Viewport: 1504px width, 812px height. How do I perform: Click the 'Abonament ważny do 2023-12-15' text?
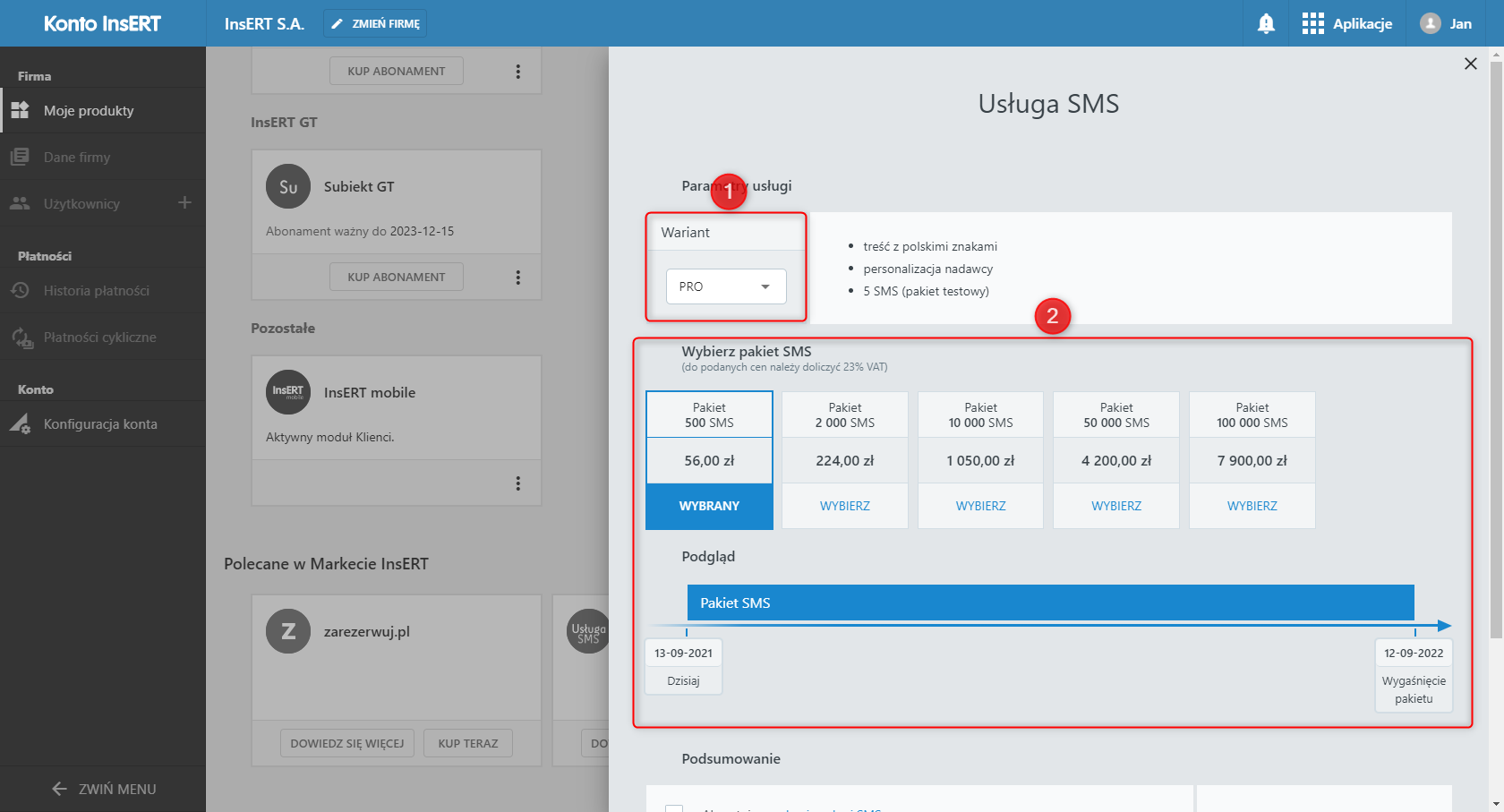360,231
